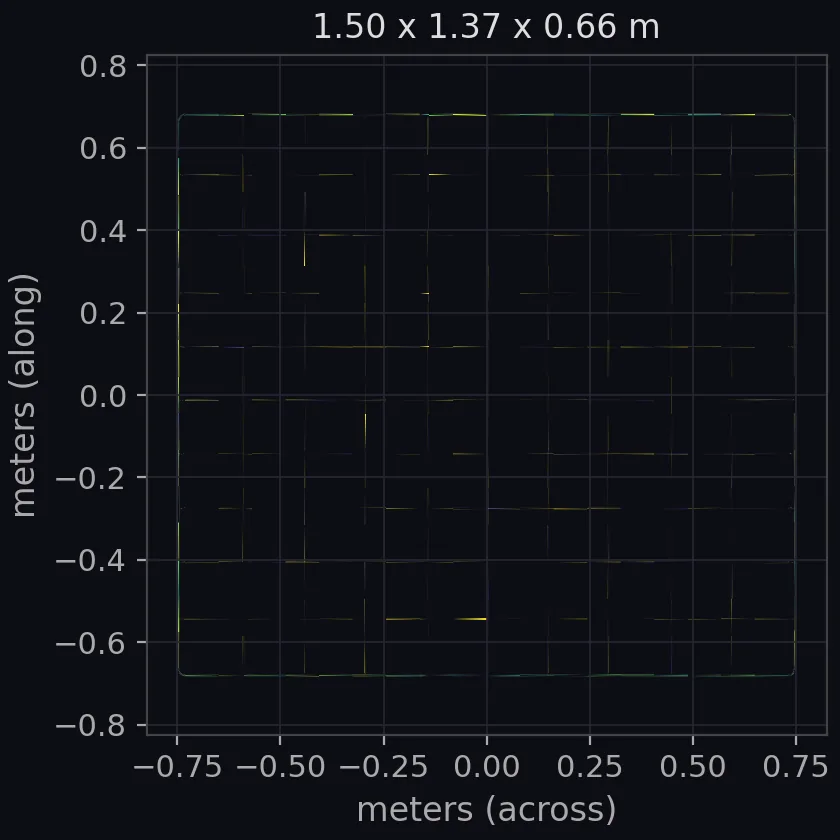Click the x-axis tick label −0.50

click(x=280, y=766)
